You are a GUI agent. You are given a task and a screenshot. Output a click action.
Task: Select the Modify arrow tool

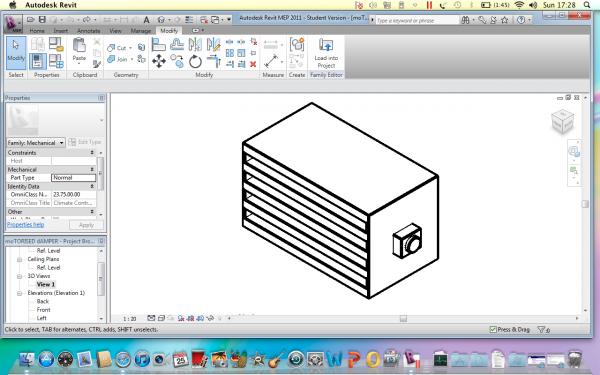[x=16, y=53]
